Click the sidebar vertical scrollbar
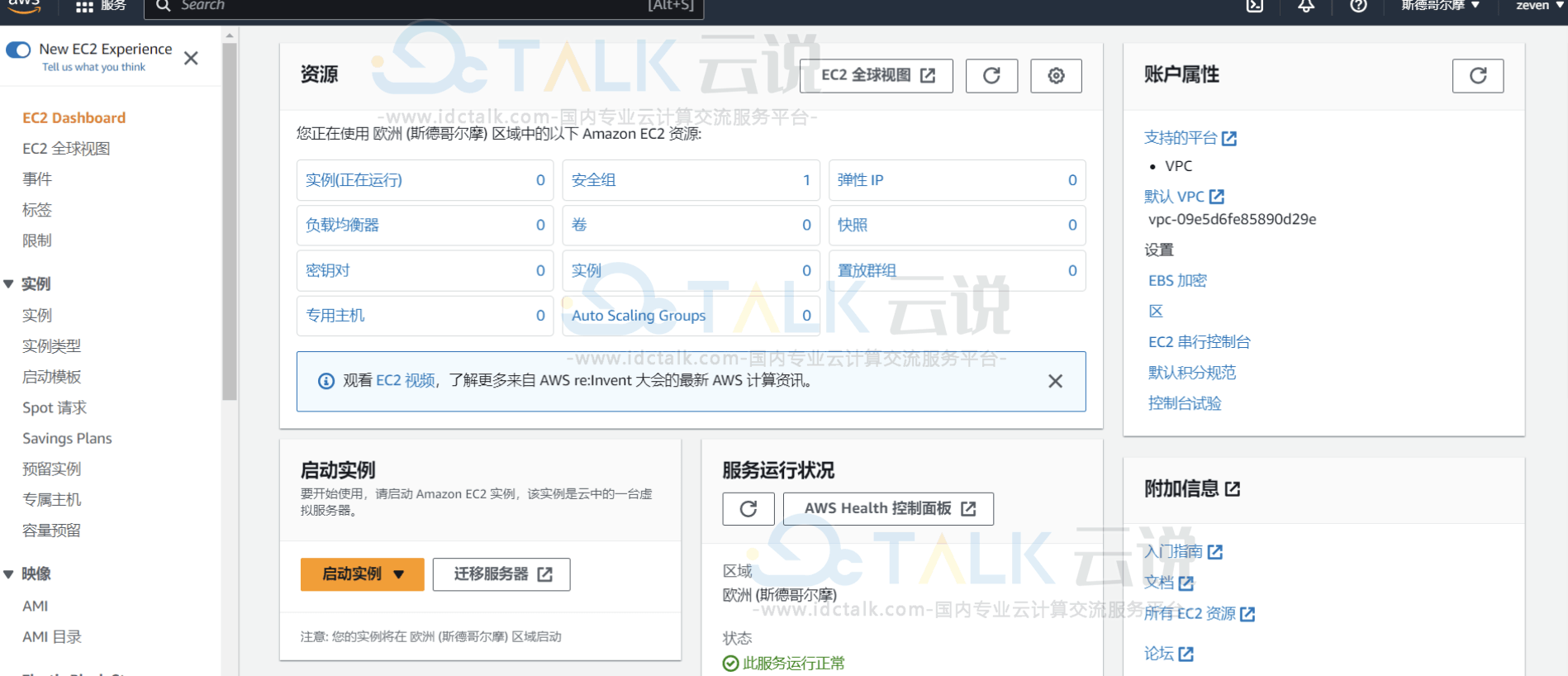Screen dimensions: 1568x676 (230, 221)
